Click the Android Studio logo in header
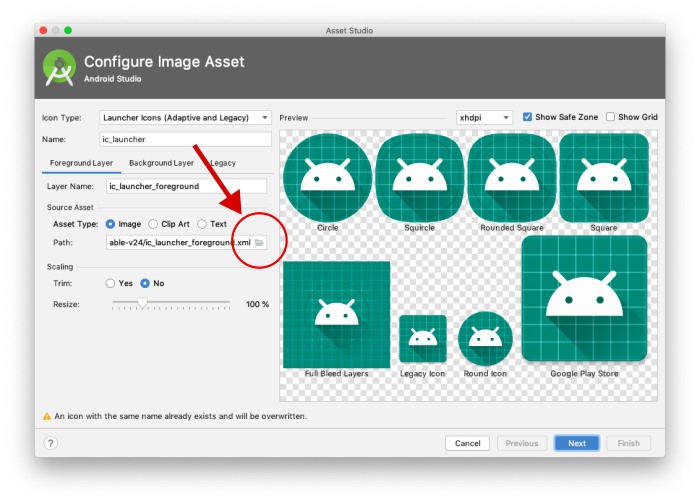The height and width of the screenshot is (503, 700). point(59,68)
